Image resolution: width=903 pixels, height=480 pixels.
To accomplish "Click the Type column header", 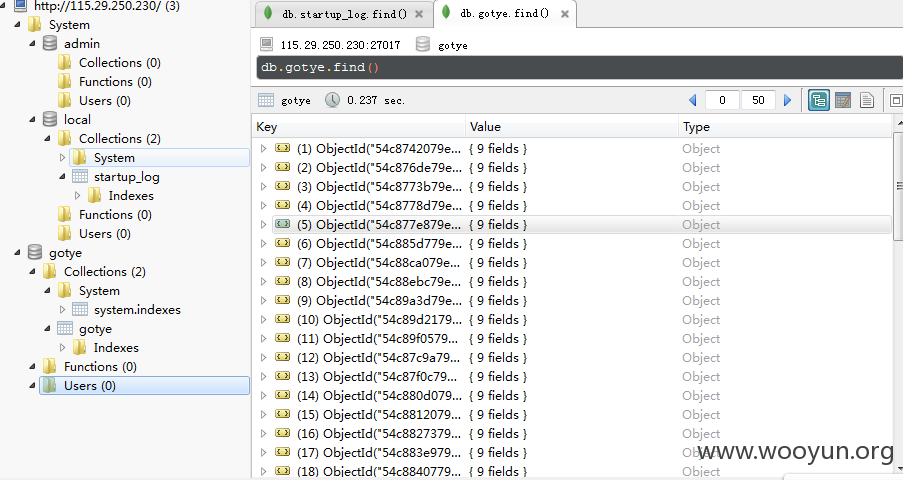I will click(x=785, y=127).
